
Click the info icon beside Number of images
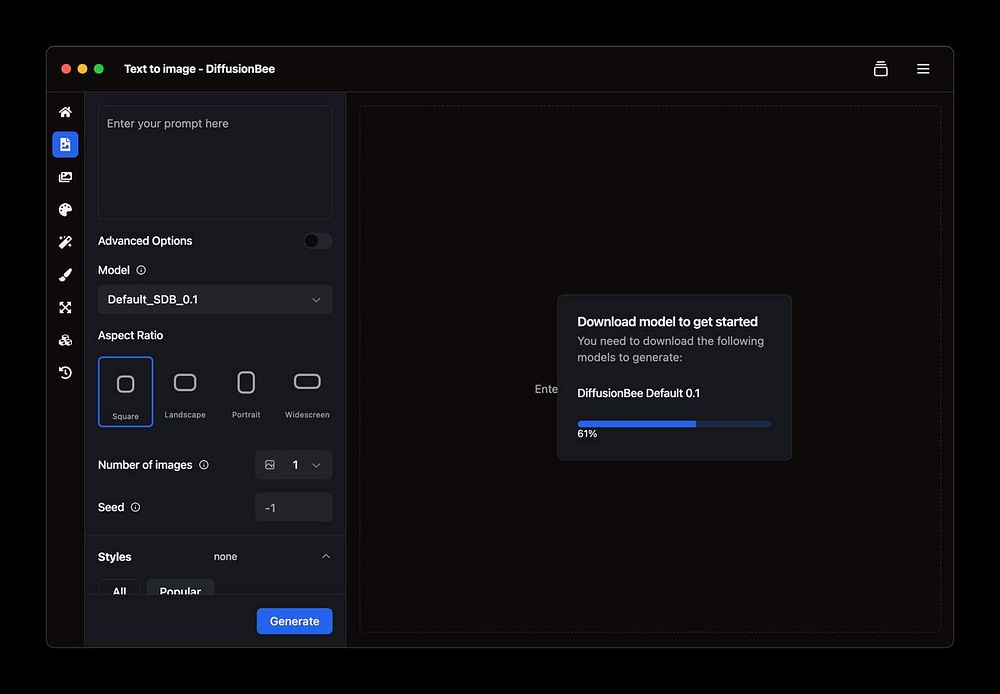(x=203, y=465)
